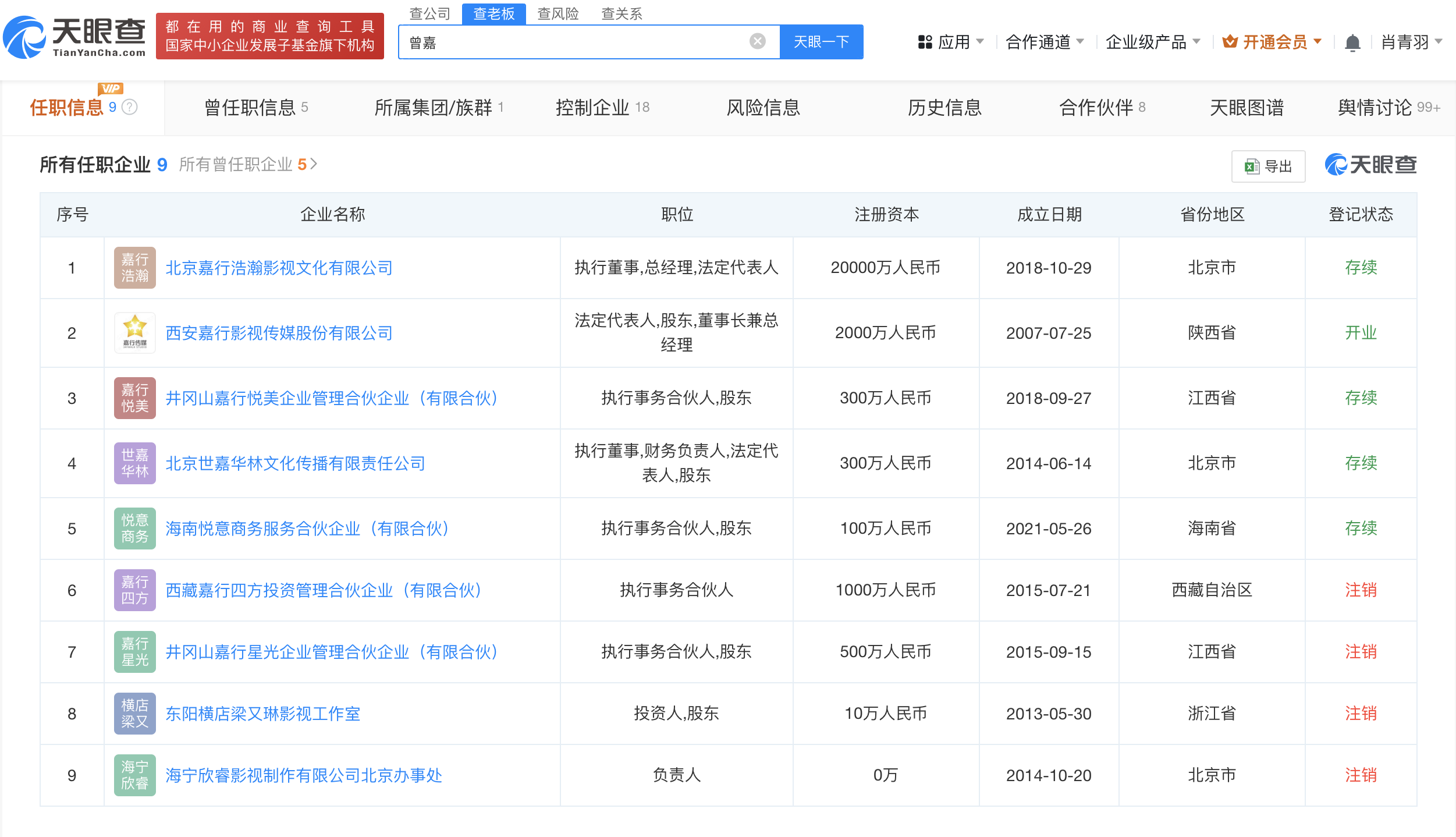Open 北京嘉行浩瀚影视文化有限公司 company page
The height and width of the screenshot is (837, 1456).
pyautogui.click(x=280, y=268)
